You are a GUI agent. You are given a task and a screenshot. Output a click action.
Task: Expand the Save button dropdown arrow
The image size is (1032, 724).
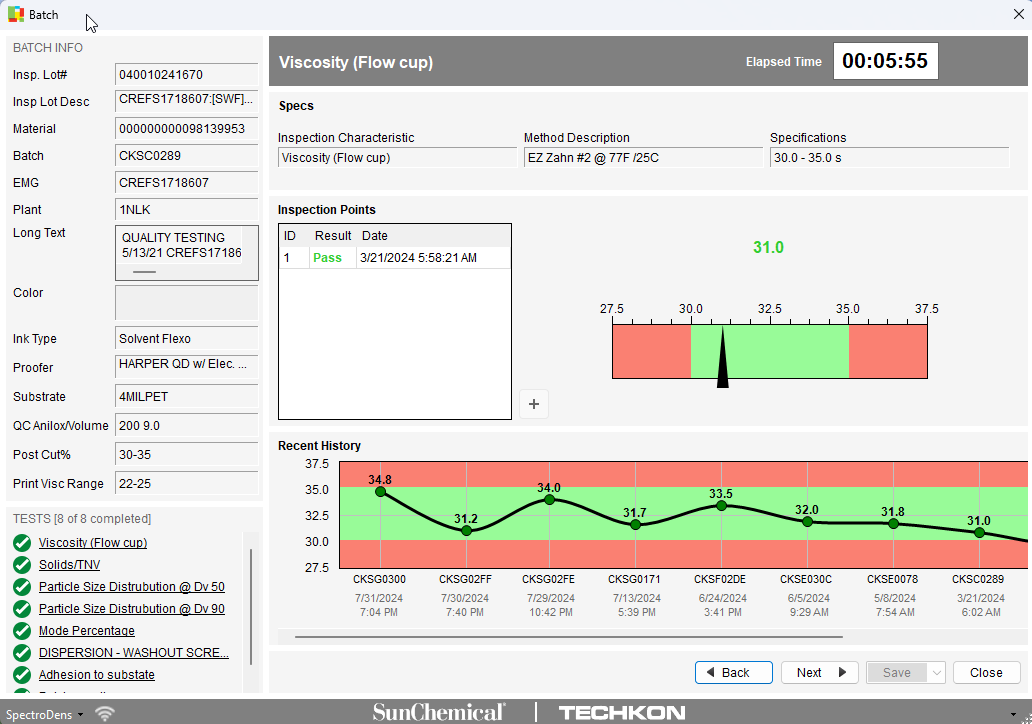pos(937,673)
